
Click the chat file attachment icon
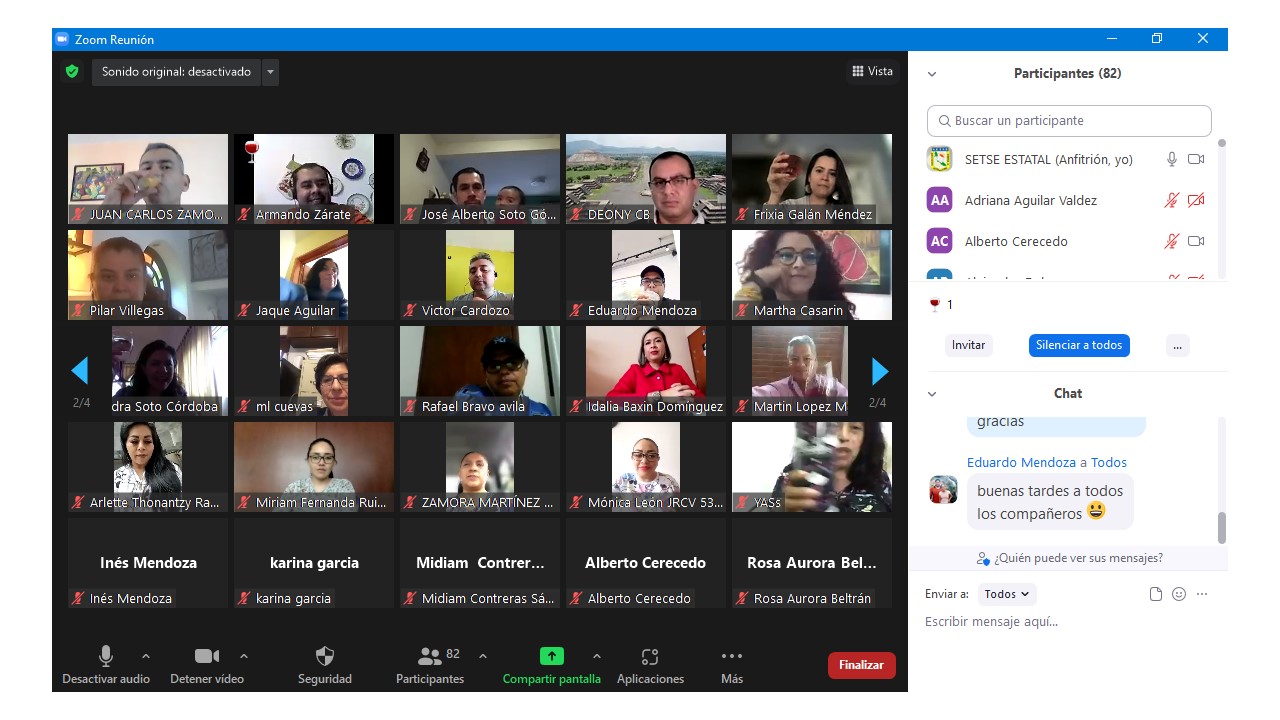pos(1156,594)
